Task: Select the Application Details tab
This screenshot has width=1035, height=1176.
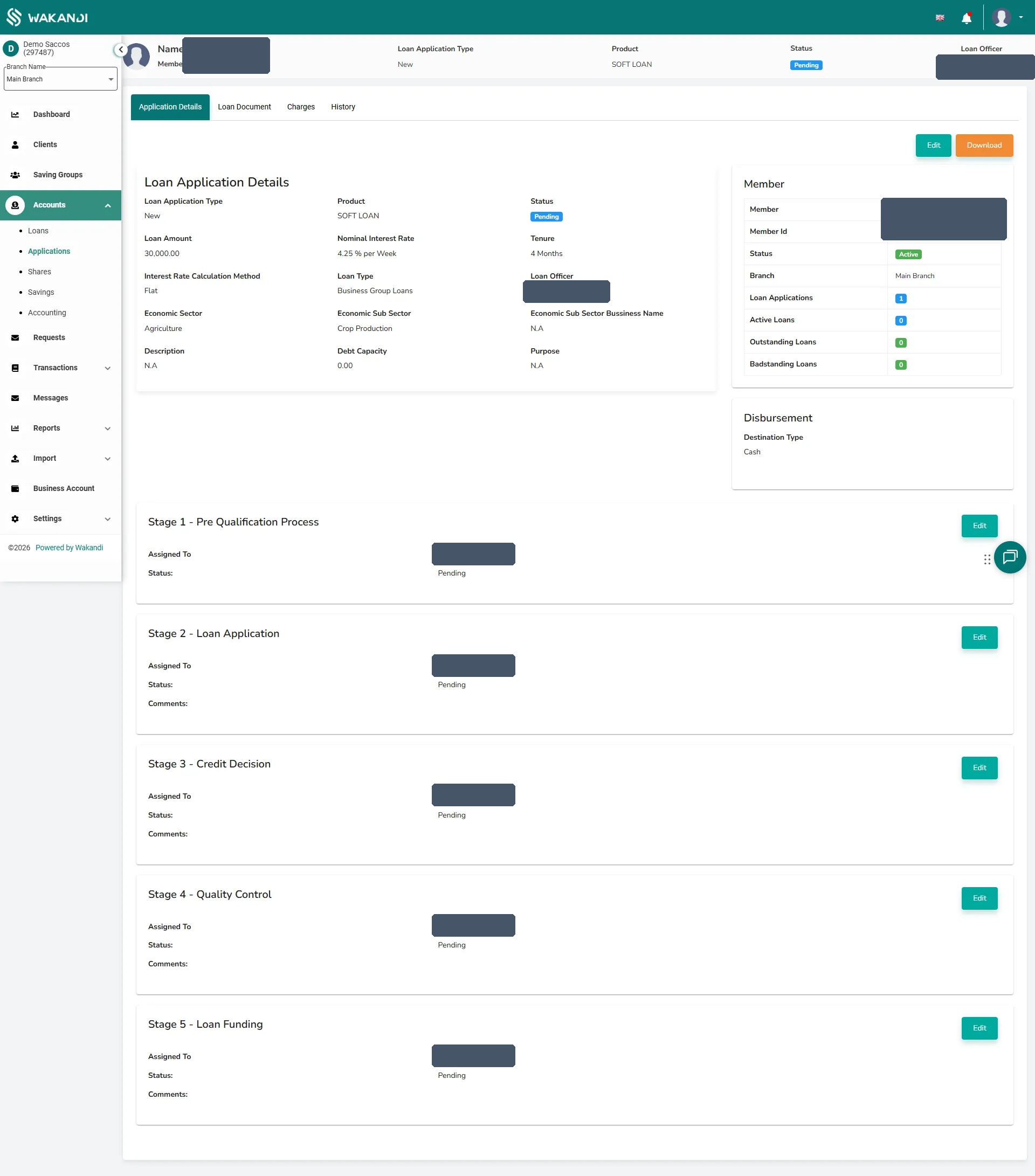Action: tap(170, 107)
